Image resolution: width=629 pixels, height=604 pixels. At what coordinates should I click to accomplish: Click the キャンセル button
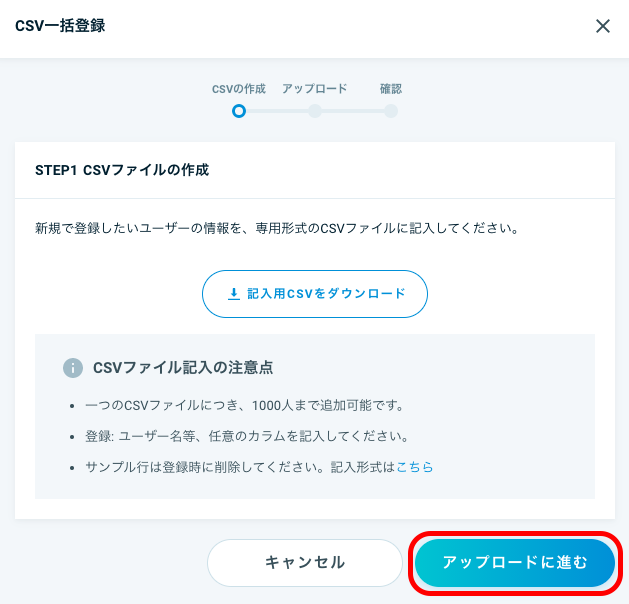(305, 563)
